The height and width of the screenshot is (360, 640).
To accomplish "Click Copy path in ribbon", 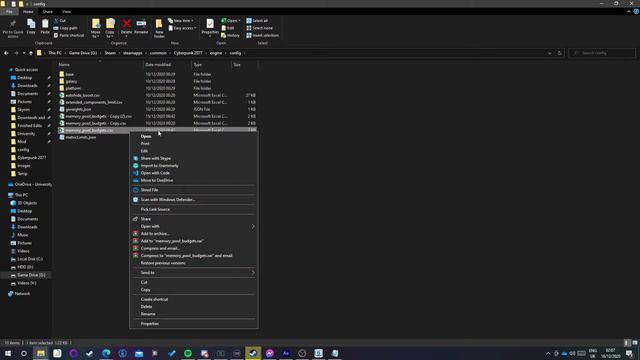I will click(65, 28).
